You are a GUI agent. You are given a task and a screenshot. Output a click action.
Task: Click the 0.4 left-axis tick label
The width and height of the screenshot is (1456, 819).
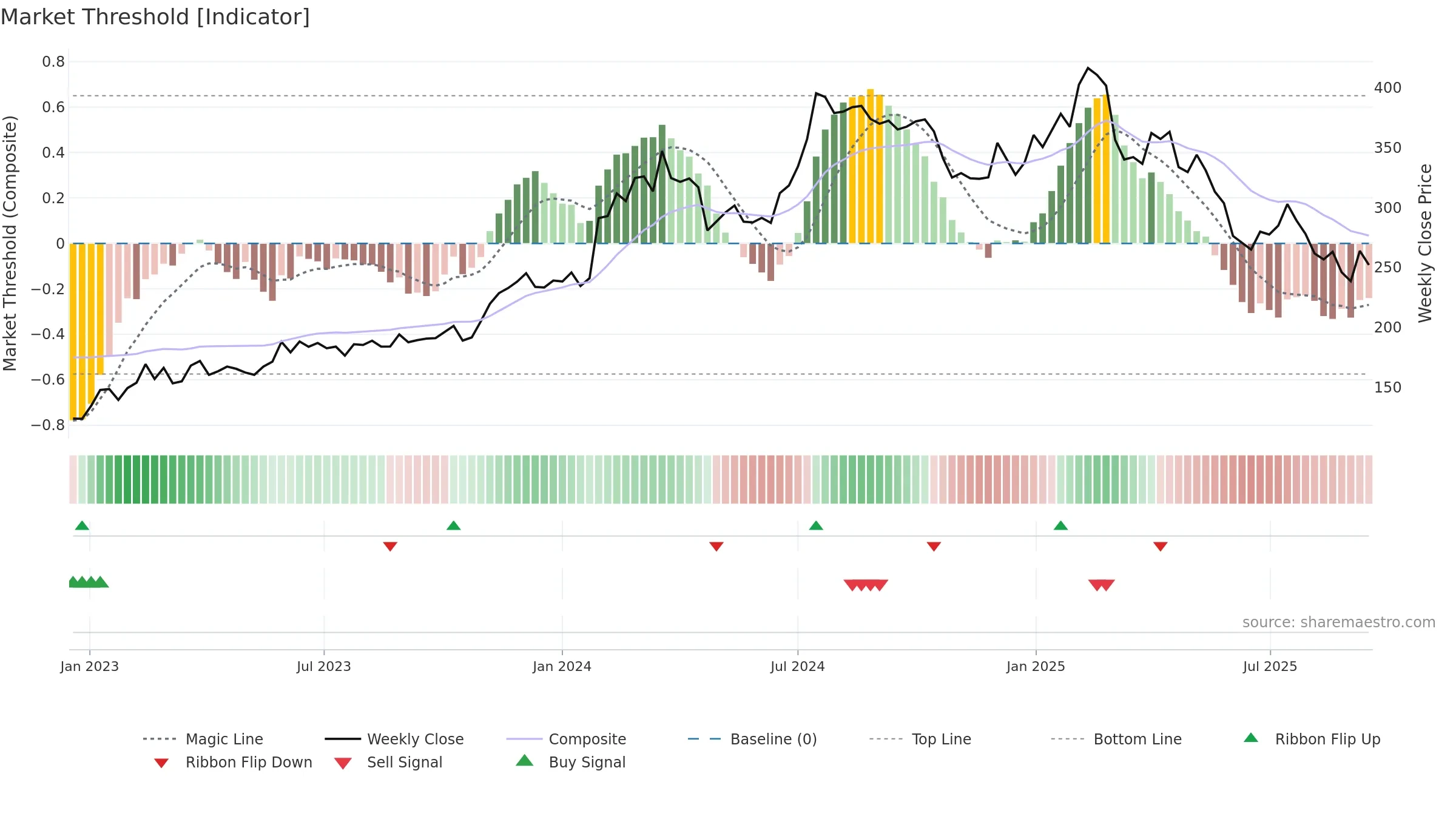click(x=53, y=153)
